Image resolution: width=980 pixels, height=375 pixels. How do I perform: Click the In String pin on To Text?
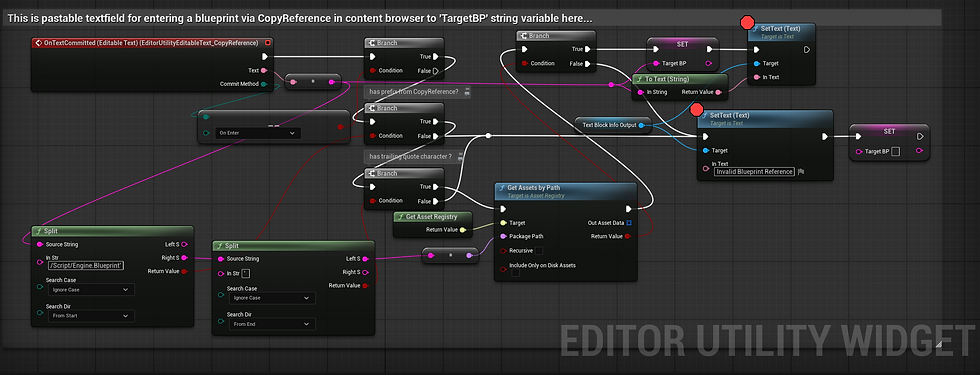(640, 92)
